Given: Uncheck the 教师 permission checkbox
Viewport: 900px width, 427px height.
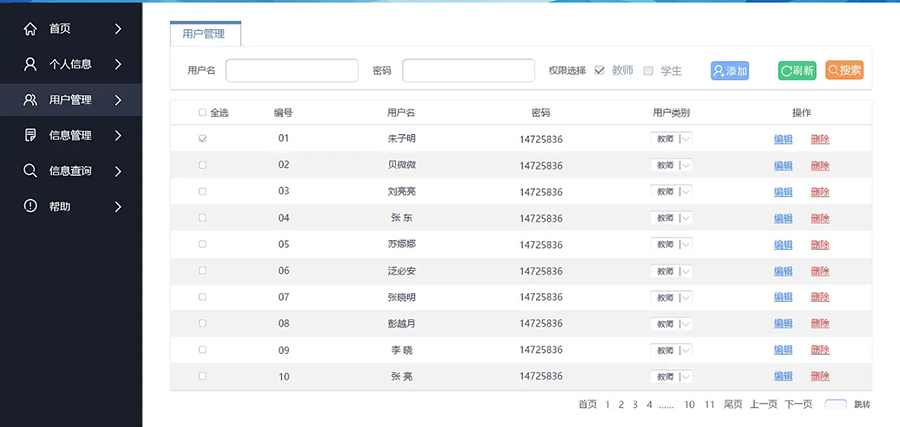Looking at the screenshot, I should [600, 71].
